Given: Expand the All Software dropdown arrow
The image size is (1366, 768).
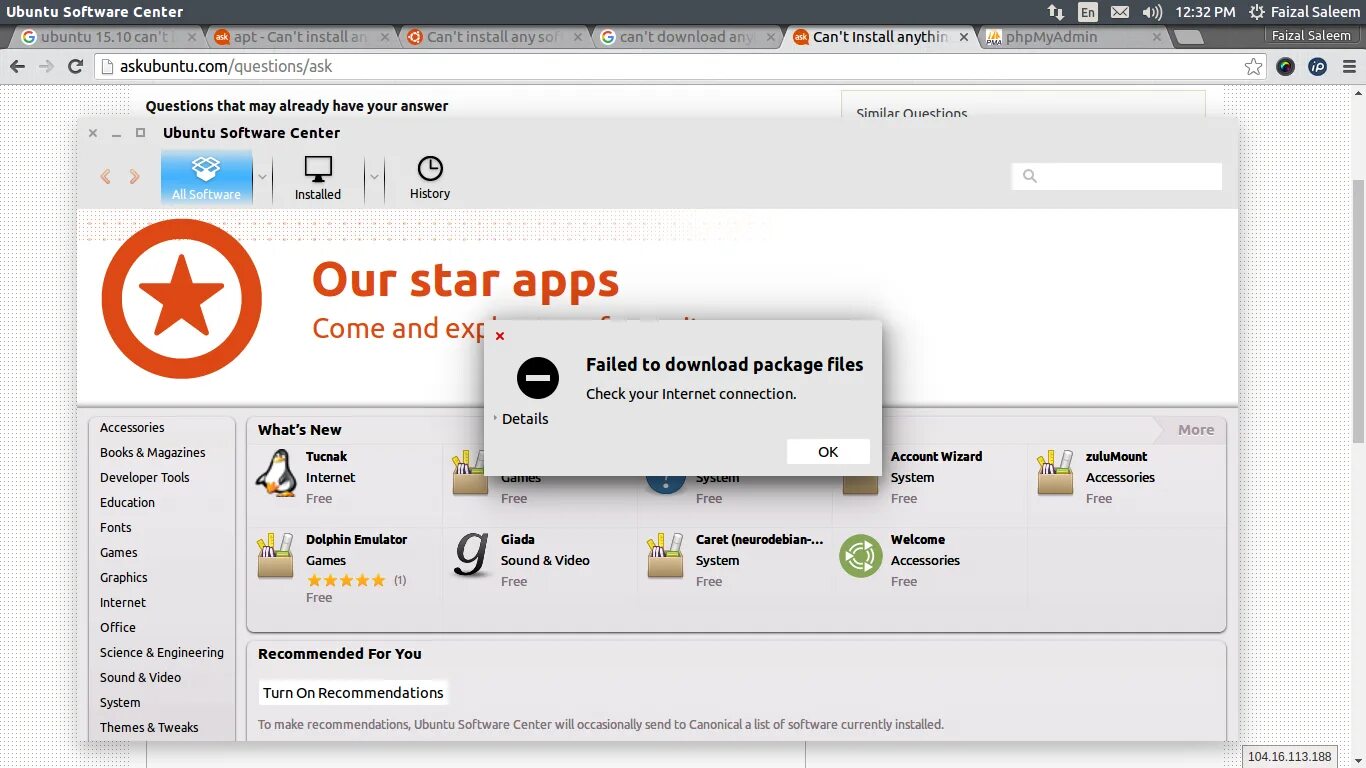Looking at the screenshot, I should [262, 177].
